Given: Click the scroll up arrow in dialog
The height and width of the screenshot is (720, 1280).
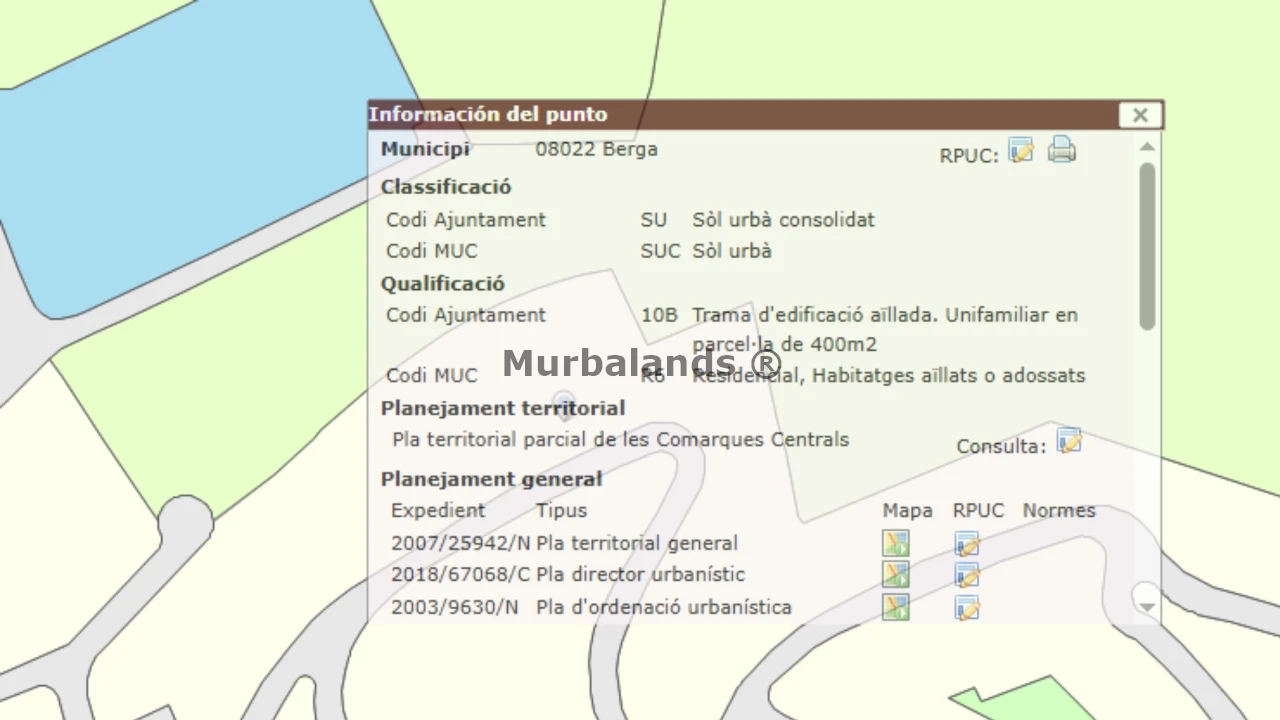Looking at the screenshot, I should [x=1147, y=148].
